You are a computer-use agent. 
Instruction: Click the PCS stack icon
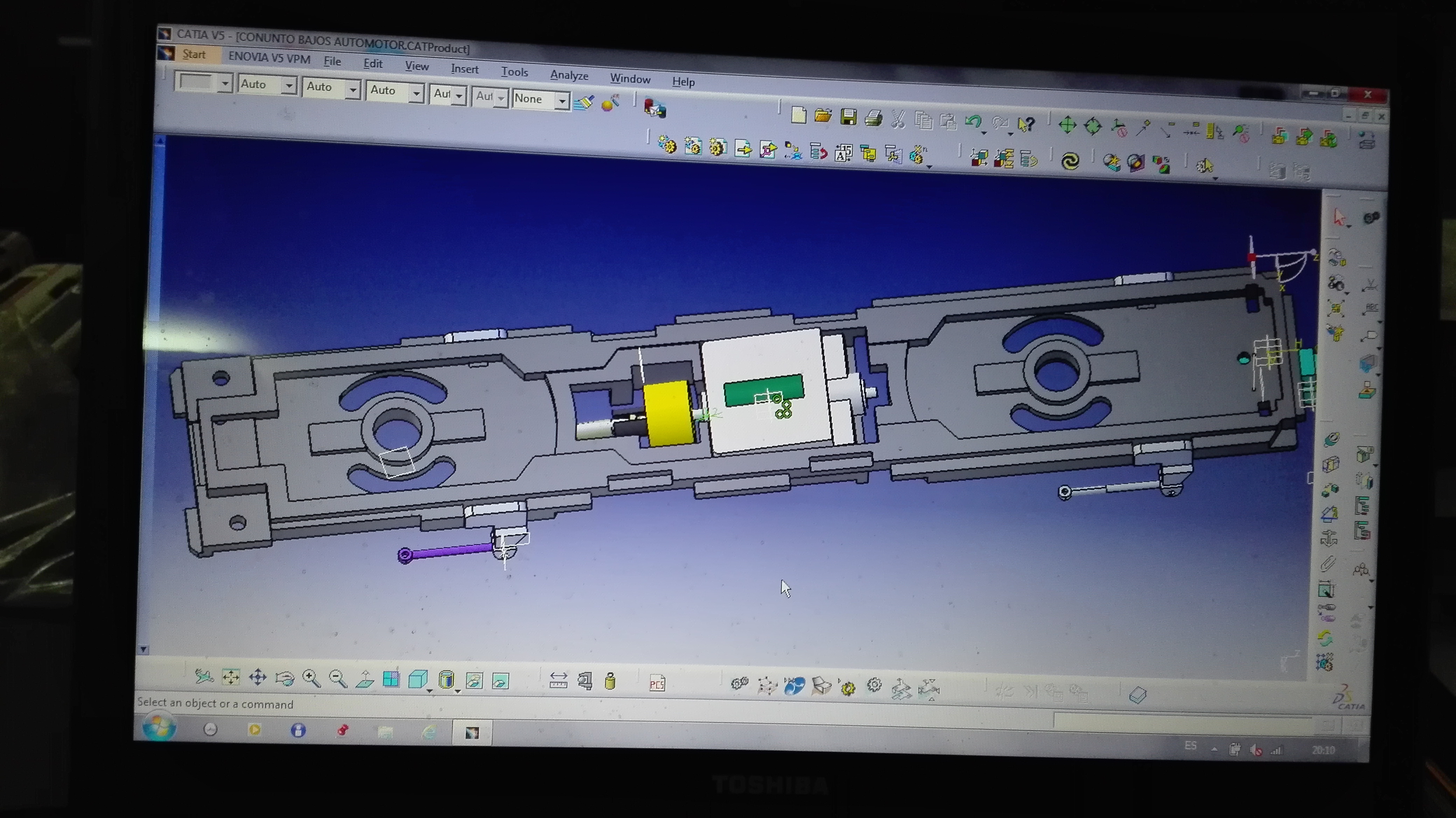[x=657, y=684]
